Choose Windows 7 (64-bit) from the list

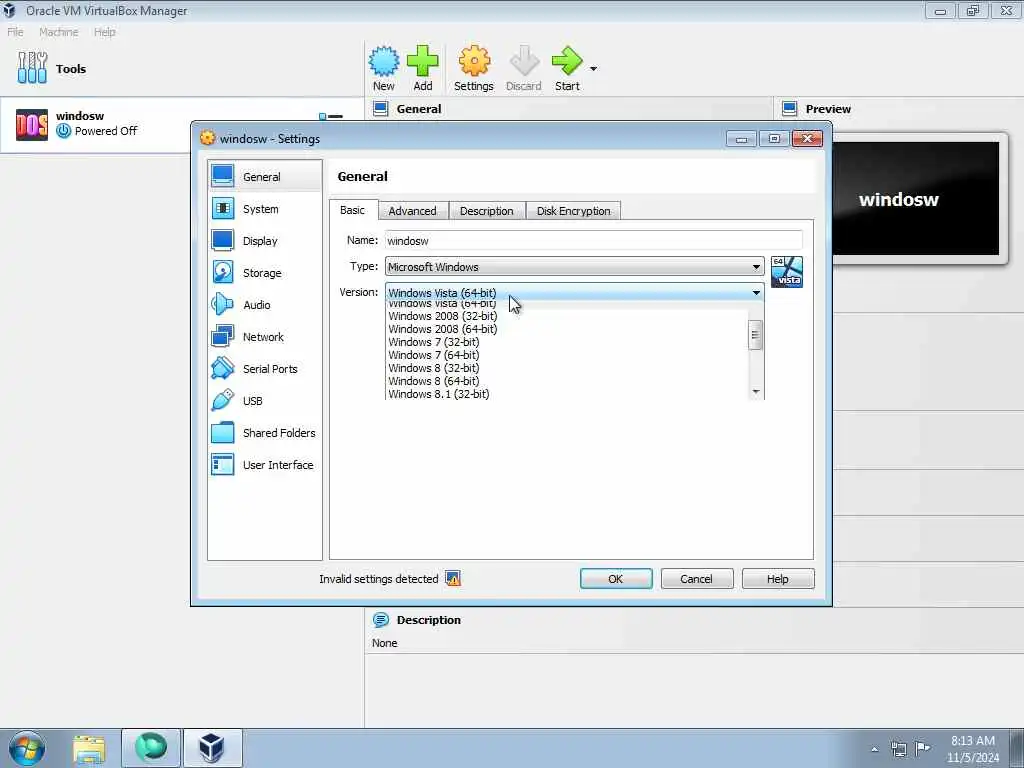(x=567, y=355)
